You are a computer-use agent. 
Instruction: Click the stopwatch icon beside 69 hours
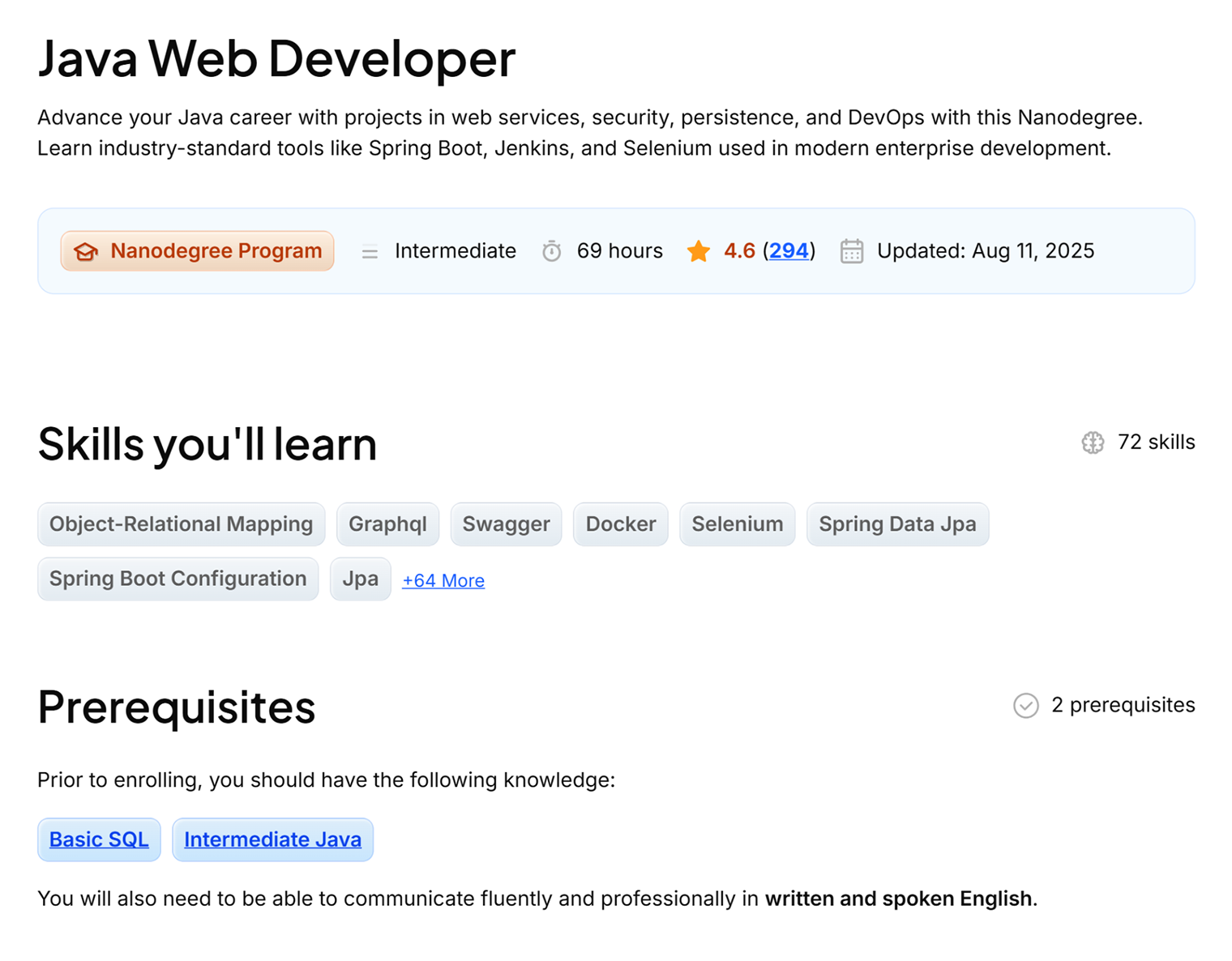click(x=551, y=251)
